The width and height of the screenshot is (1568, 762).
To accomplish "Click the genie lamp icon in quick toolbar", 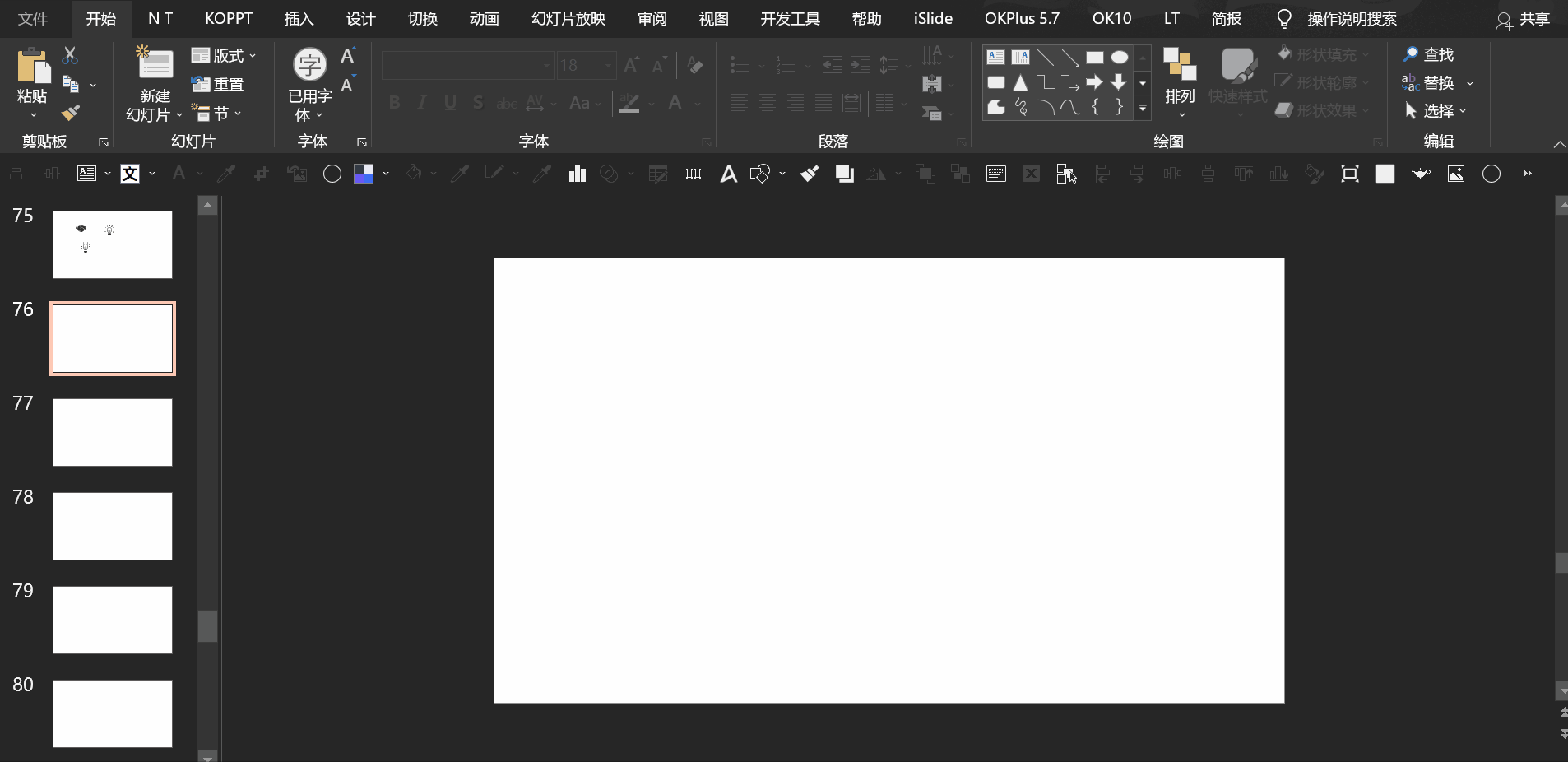I will (x=1421, y=174).
